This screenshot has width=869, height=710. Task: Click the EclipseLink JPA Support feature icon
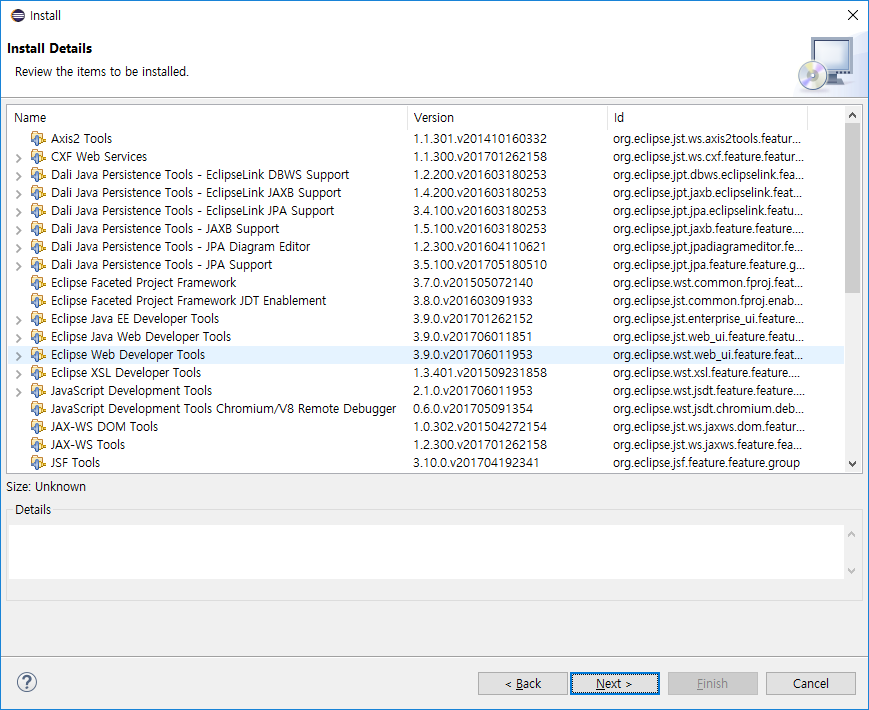[x=38, y=211]
